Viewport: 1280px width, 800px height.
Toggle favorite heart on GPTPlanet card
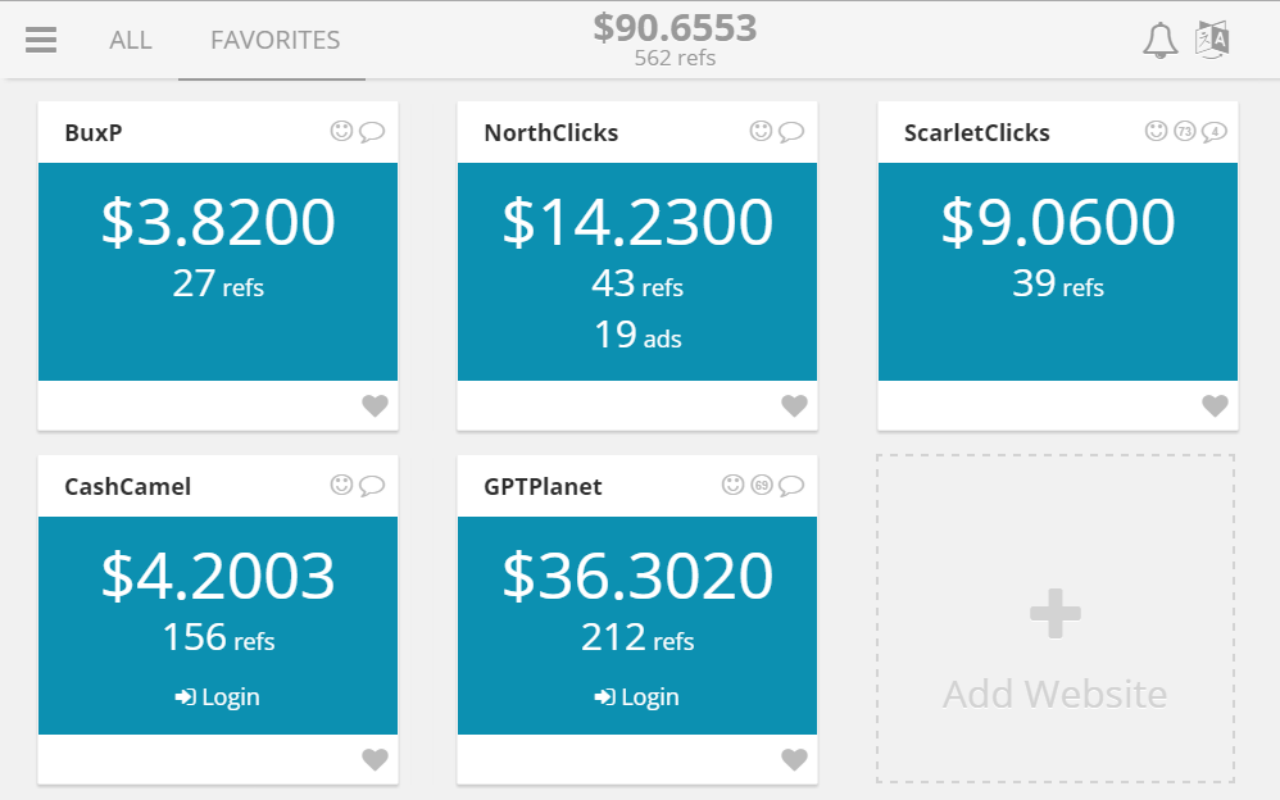[794, 760]
